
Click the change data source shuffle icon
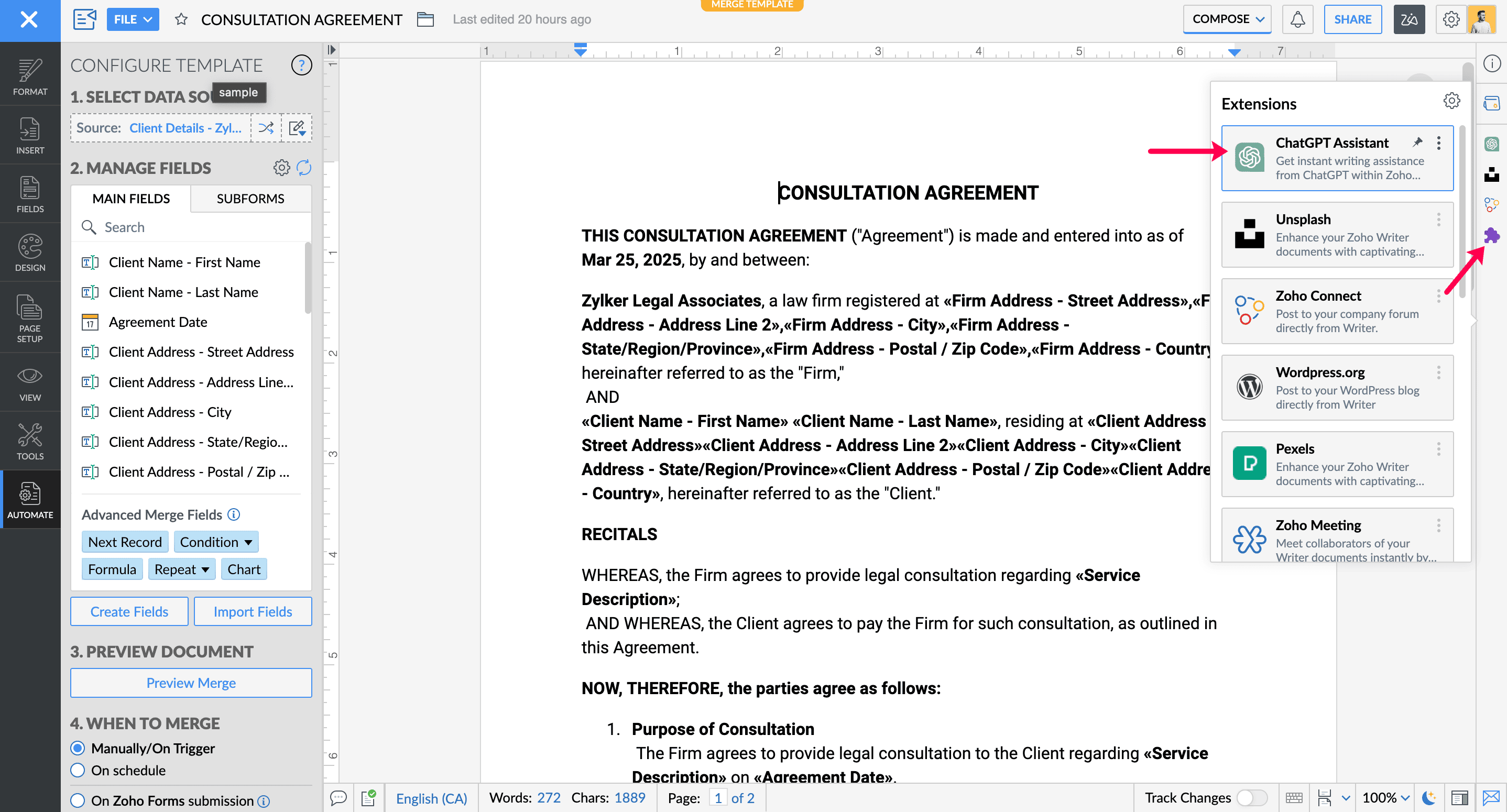click(x=266, y=127)
